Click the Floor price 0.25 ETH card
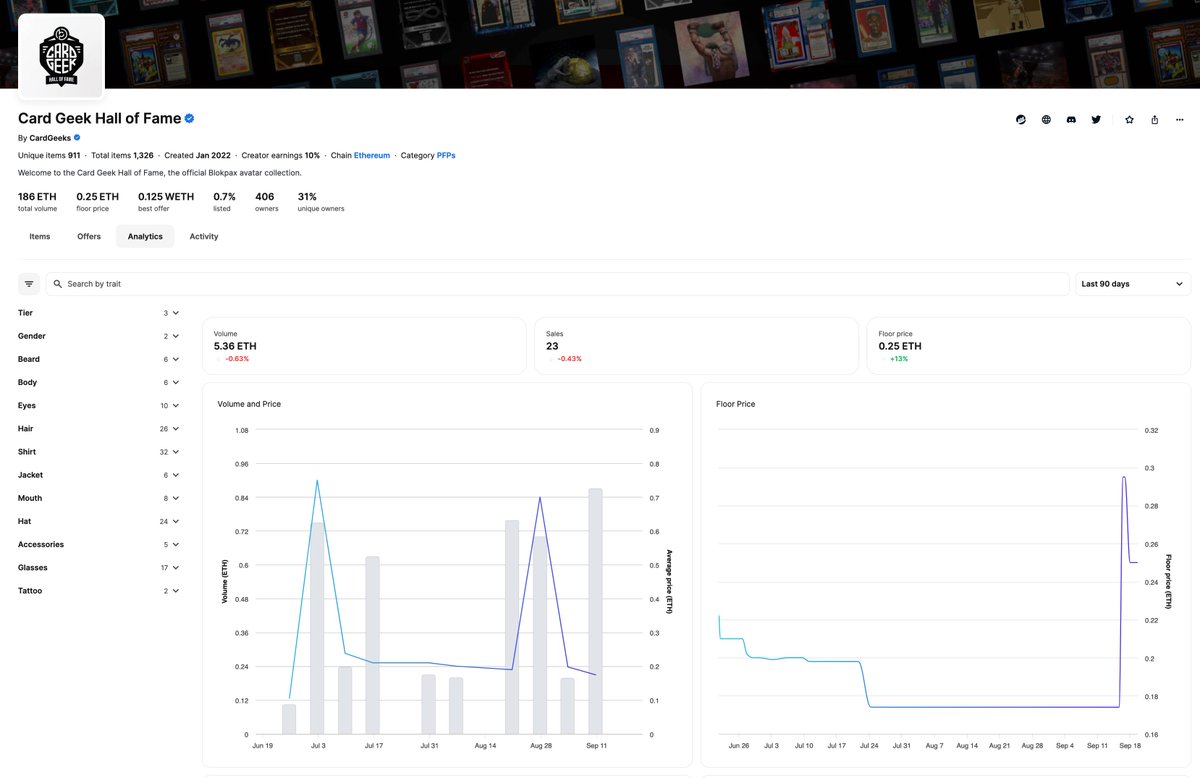 point(1028,346)
